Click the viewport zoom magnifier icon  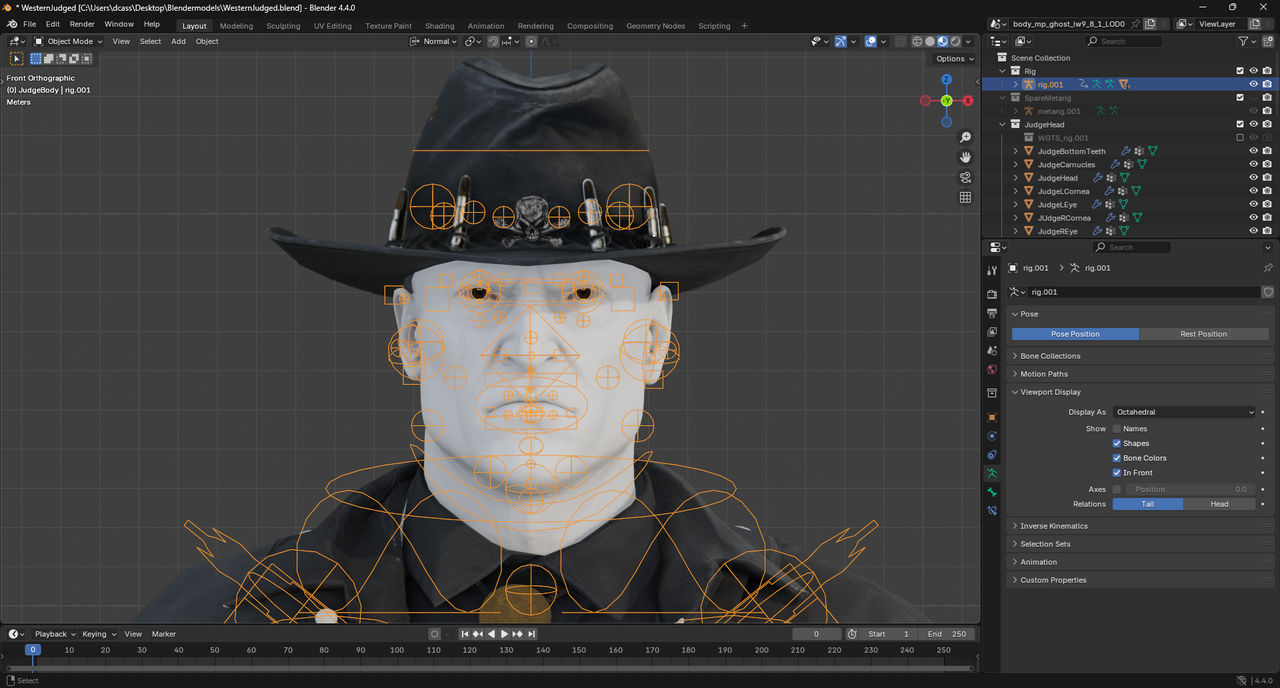coord(965,137)
